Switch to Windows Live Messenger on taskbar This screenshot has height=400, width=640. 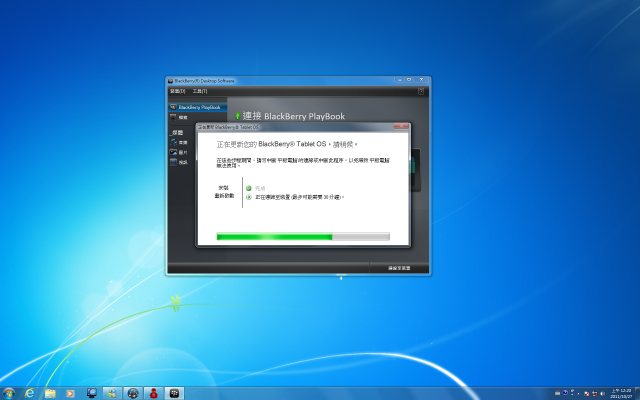pyautogui.click(x=112, y=393)
